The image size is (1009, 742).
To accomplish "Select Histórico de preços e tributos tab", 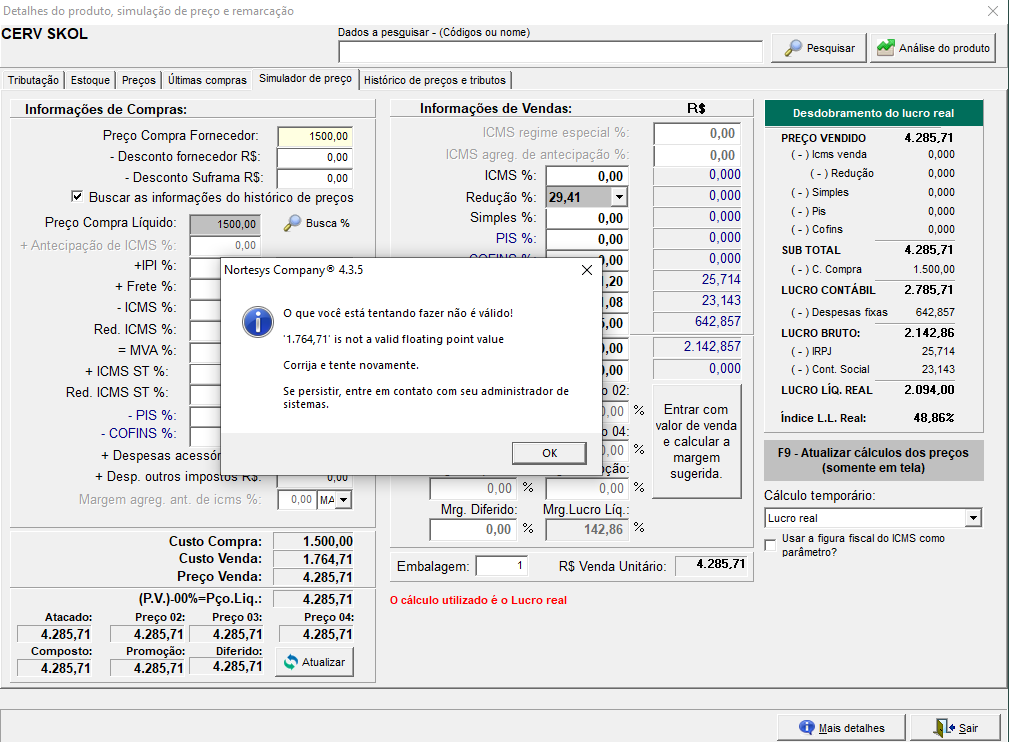I will point(435,80).
